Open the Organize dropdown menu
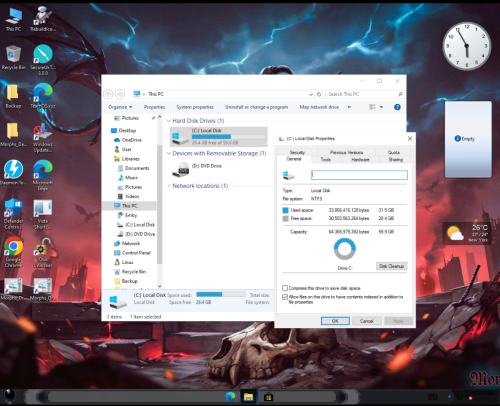 tap(120, 107)
